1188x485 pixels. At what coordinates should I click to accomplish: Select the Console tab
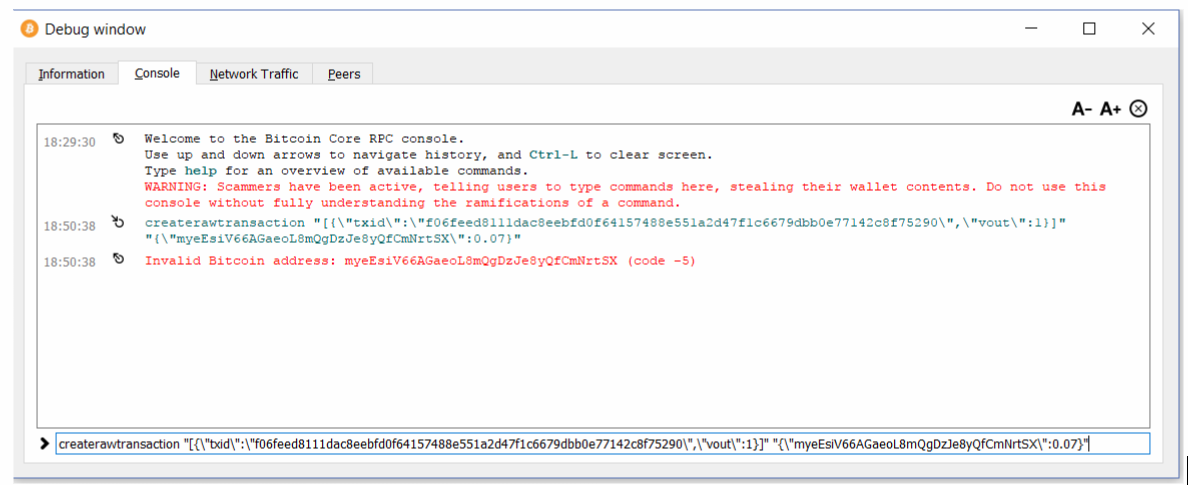(x=157, y=74)
